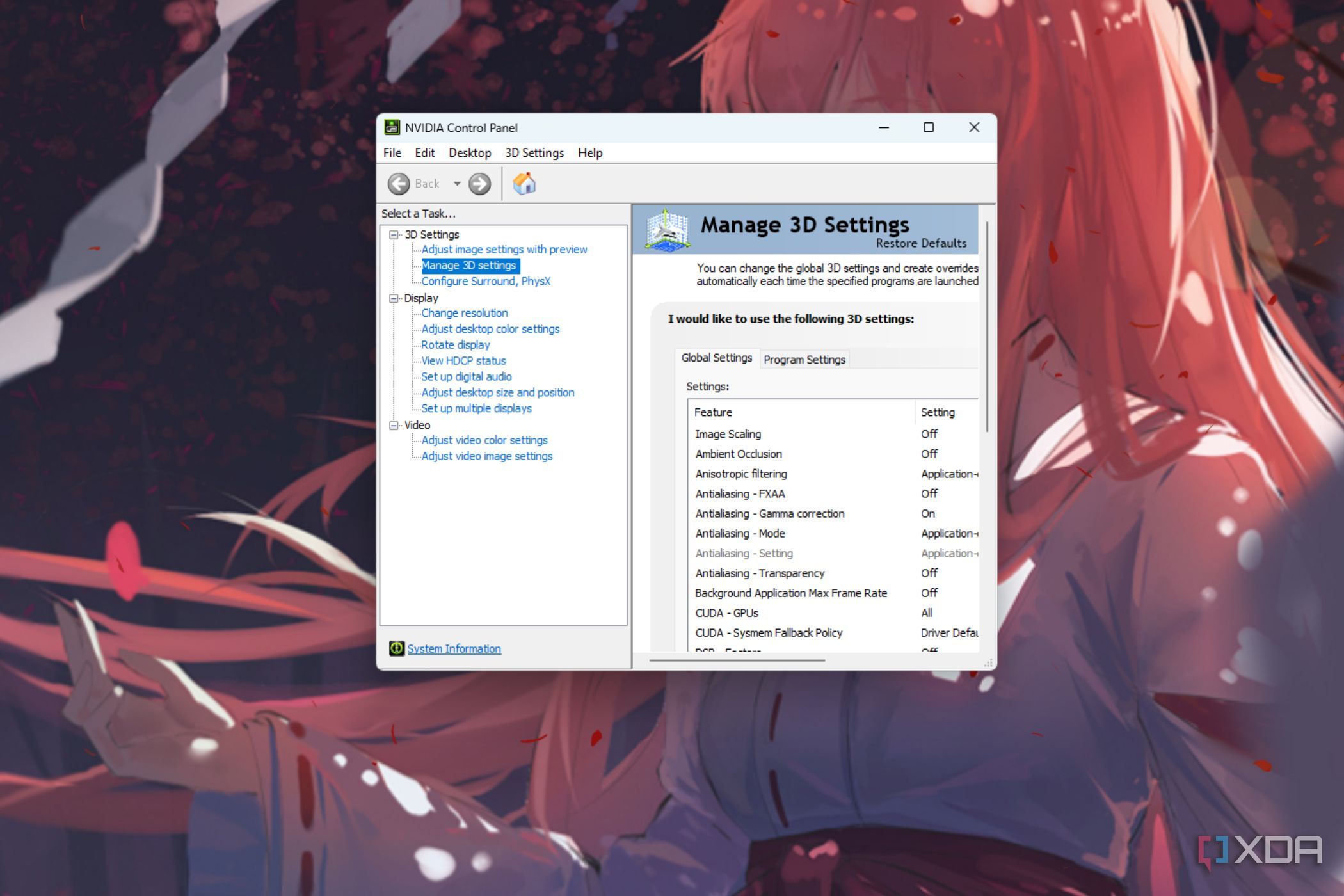Switch to the Program Settings tab
This screenshot has height=896, width=1344.
[x=804, y=360]
